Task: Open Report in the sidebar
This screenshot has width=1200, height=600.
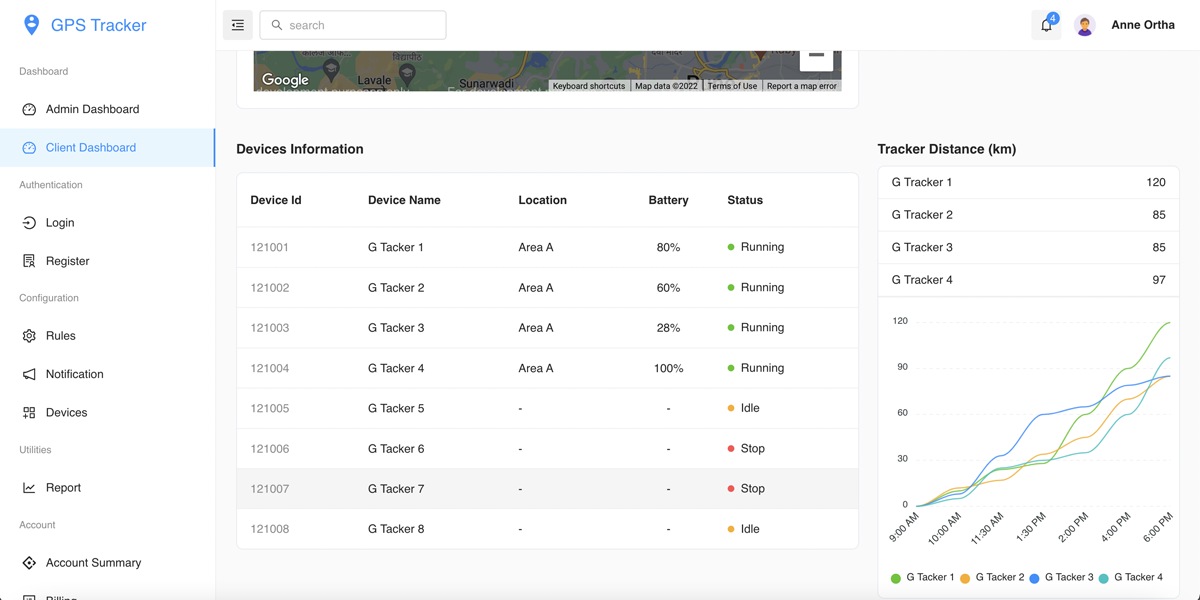Action: [x=107, y=487]
